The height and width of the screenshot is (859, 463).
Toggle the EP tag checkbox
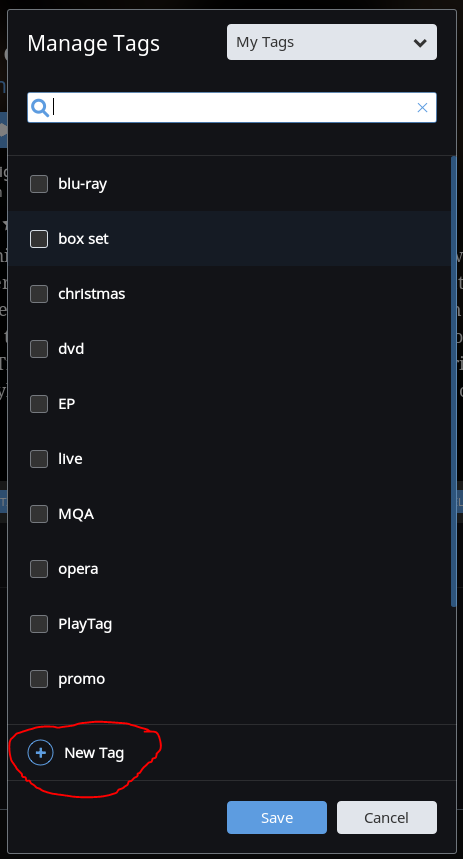(39, 404)
